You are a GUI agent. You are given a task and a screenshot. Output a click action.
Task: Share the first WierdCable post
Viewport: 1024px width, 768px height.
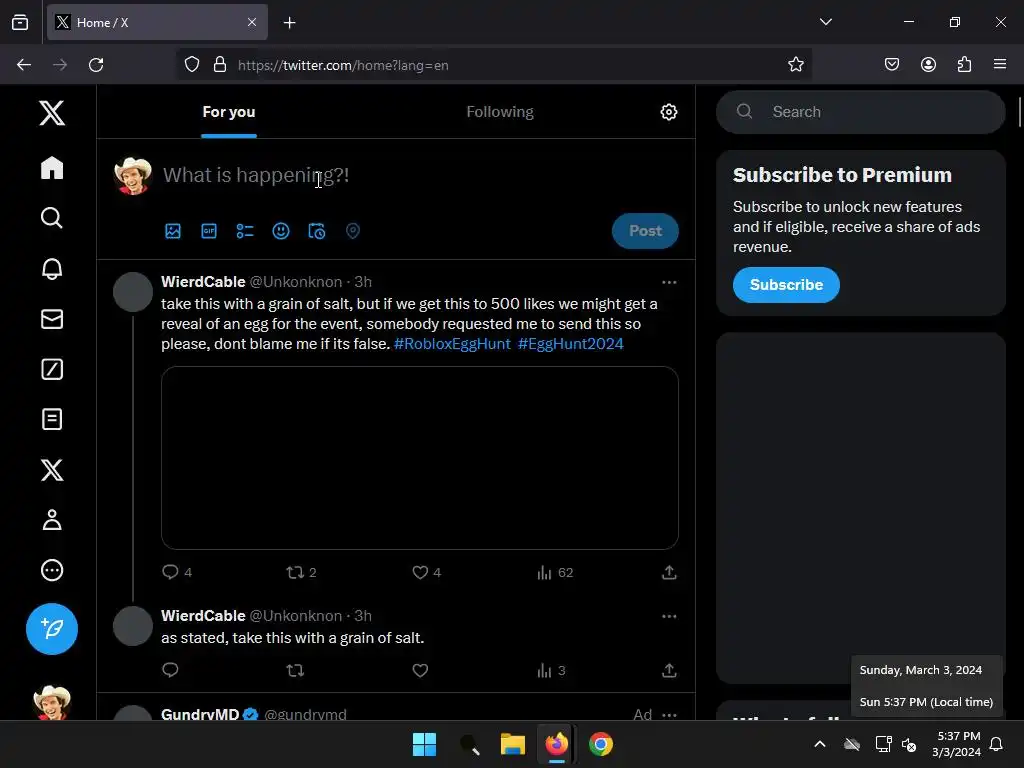pyautogui.click(x=669, y=573)
